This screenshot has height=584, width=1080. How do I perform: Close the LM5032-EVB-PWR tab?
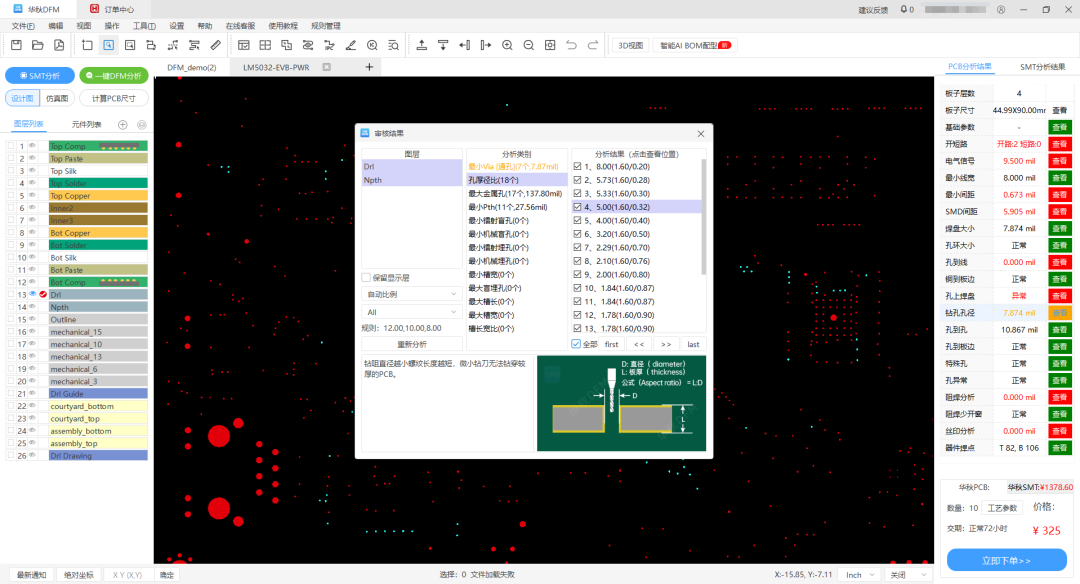click(327, 67)
